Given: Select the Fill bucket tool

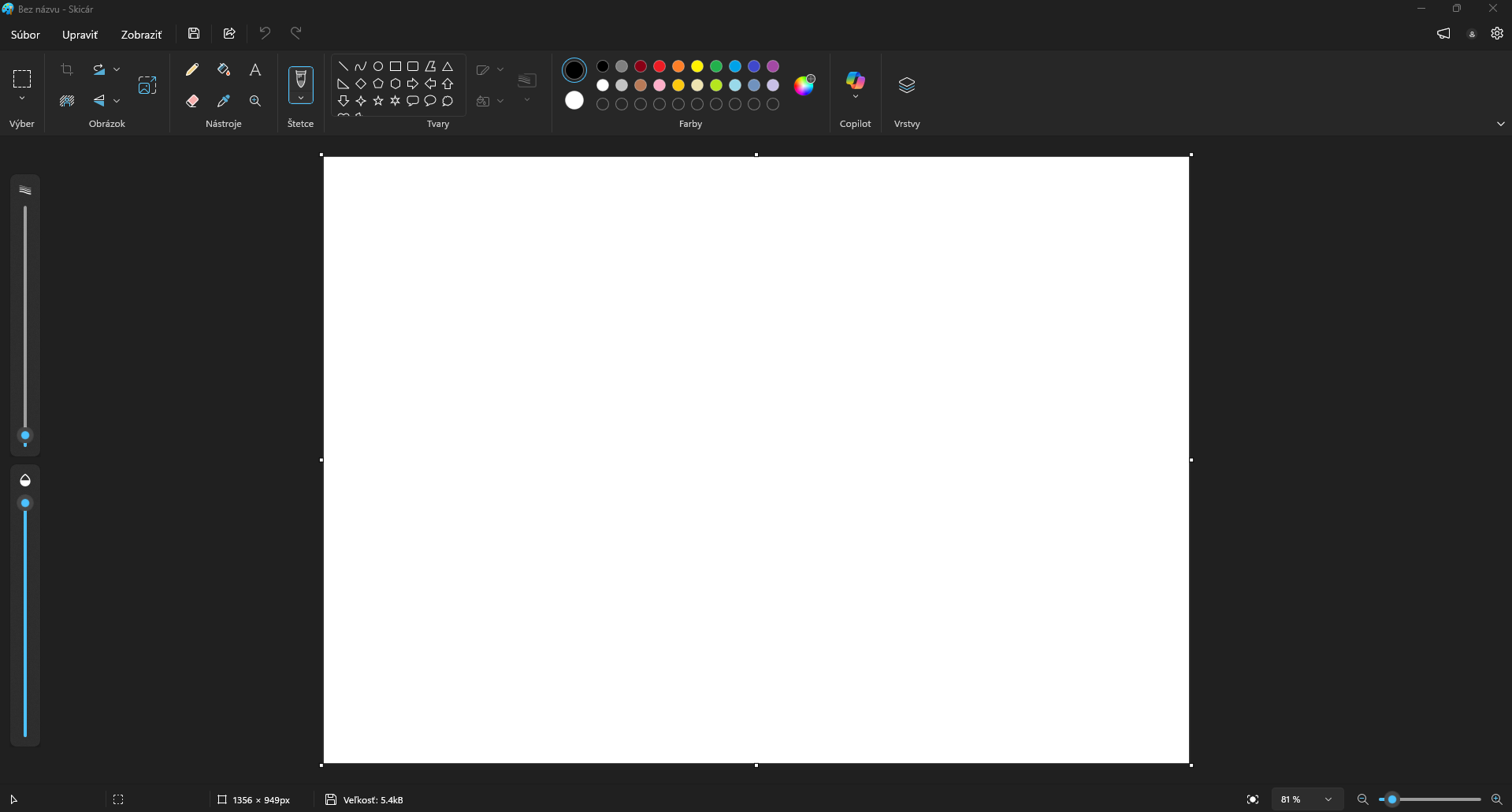Looking at the screenshot, I should [x=224, y=70].
